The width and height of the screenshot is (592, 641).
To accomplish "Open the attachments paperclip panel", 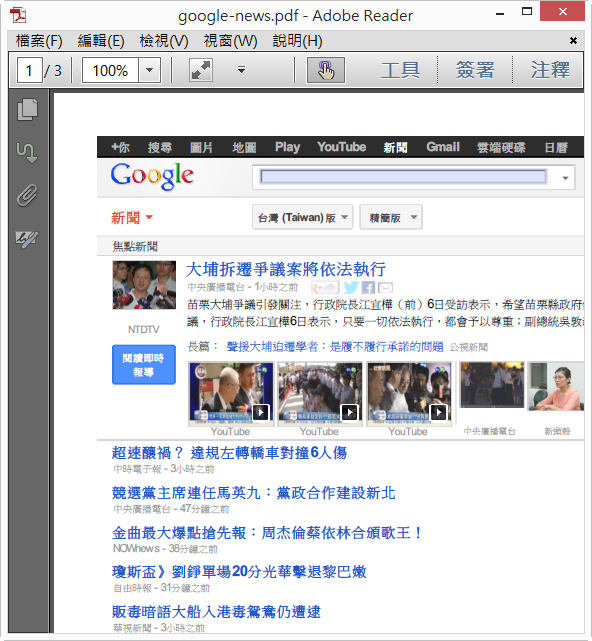I will point(27,195).
